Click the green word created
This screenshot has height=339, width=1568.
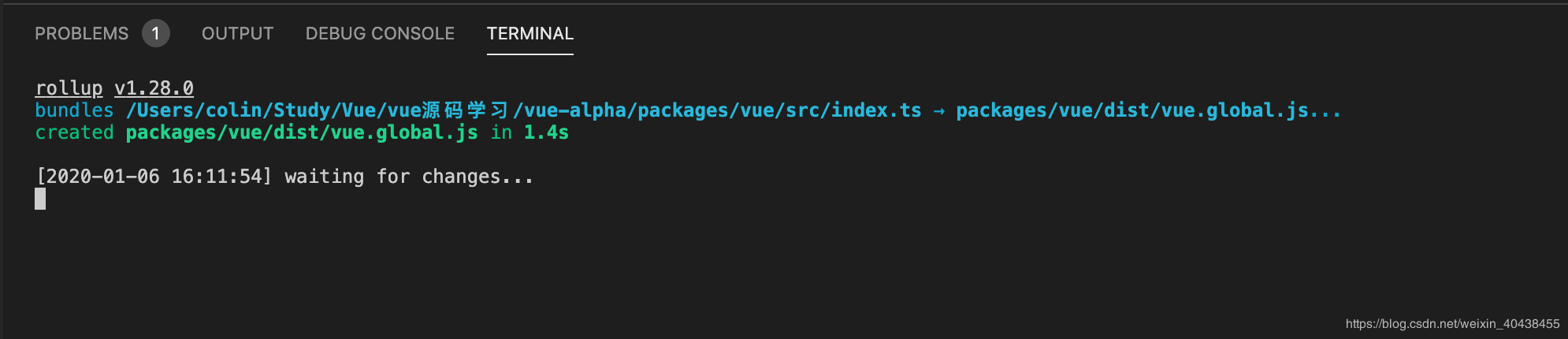click(74, 132)
